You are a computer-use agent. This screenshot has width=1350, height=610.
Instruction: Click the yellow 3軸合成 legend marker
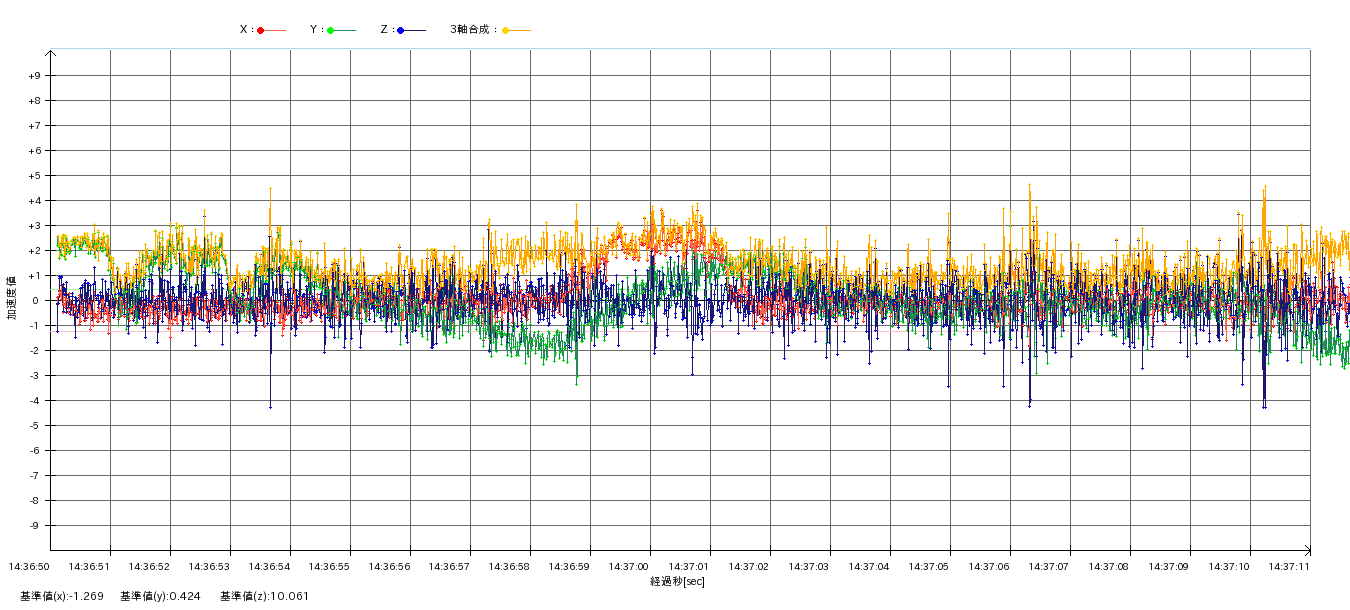click(x=506, y=30)
